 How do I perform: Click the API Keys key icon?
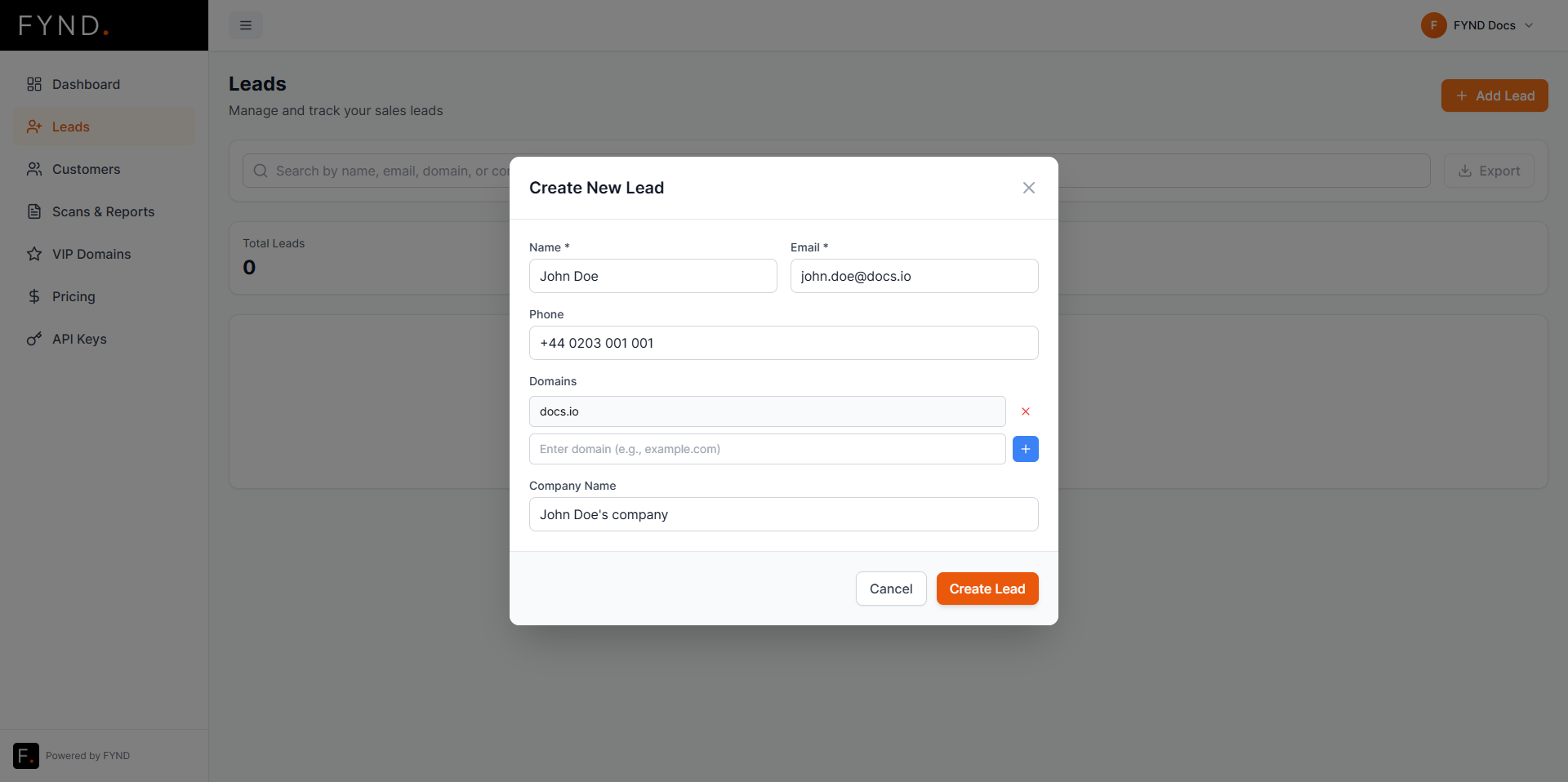(33, 339)
